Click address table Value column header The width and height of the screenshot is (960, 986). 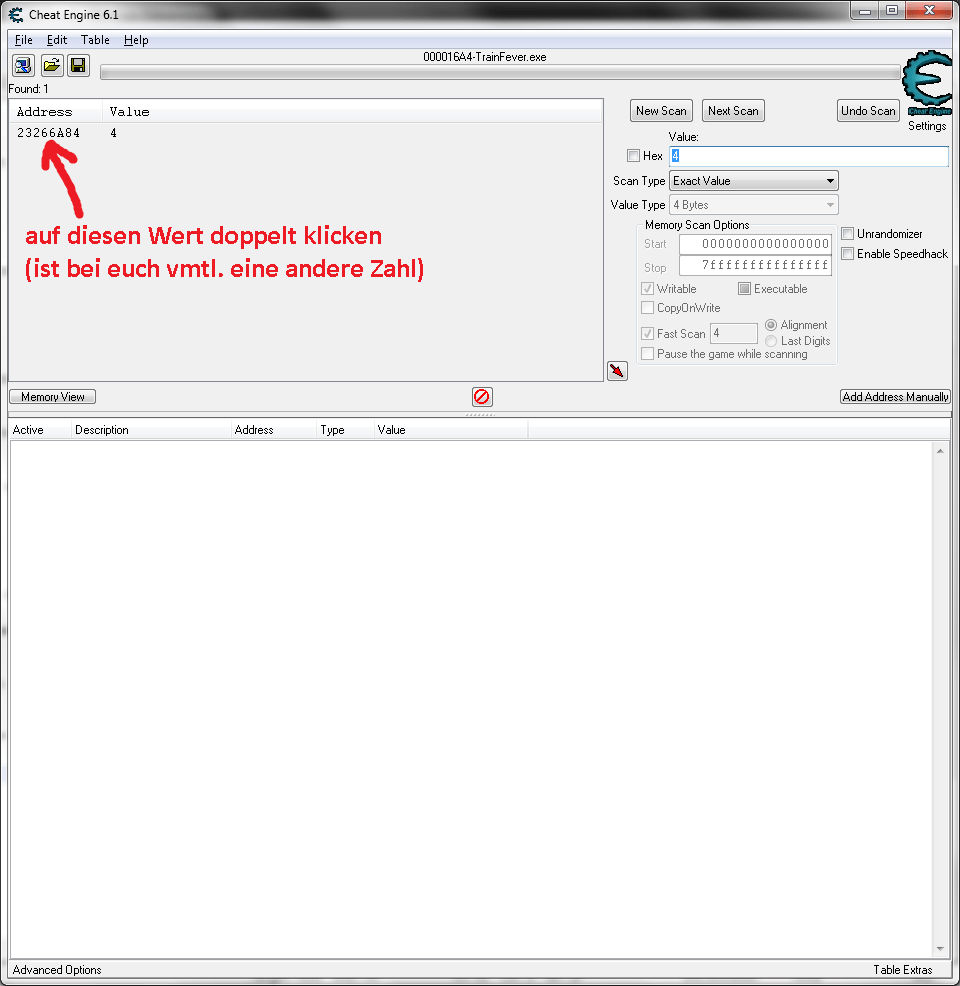(x=451, y=430)
